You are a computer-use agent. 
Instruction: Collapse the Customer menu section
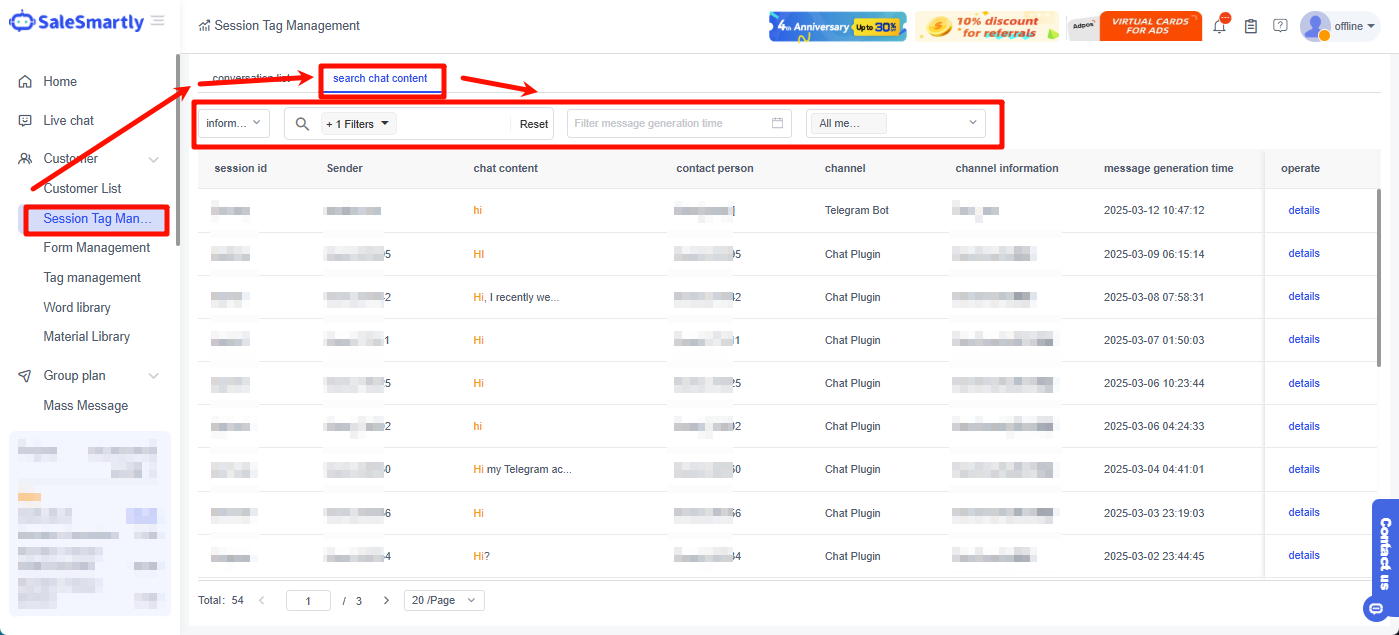point(154,159)
